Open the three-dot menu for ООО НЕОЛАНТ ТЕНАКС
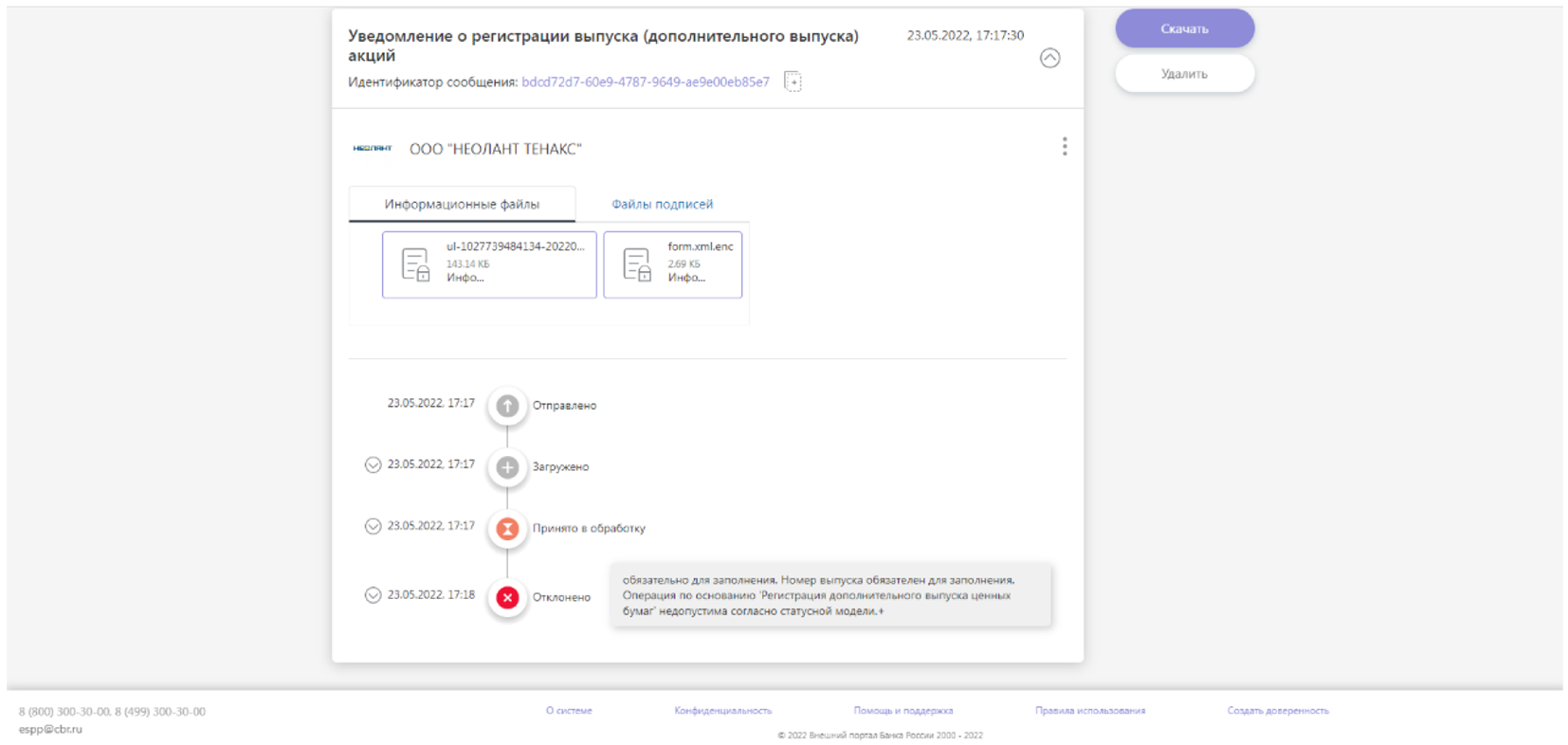Screen dimensions: 1568x745 1064,147
